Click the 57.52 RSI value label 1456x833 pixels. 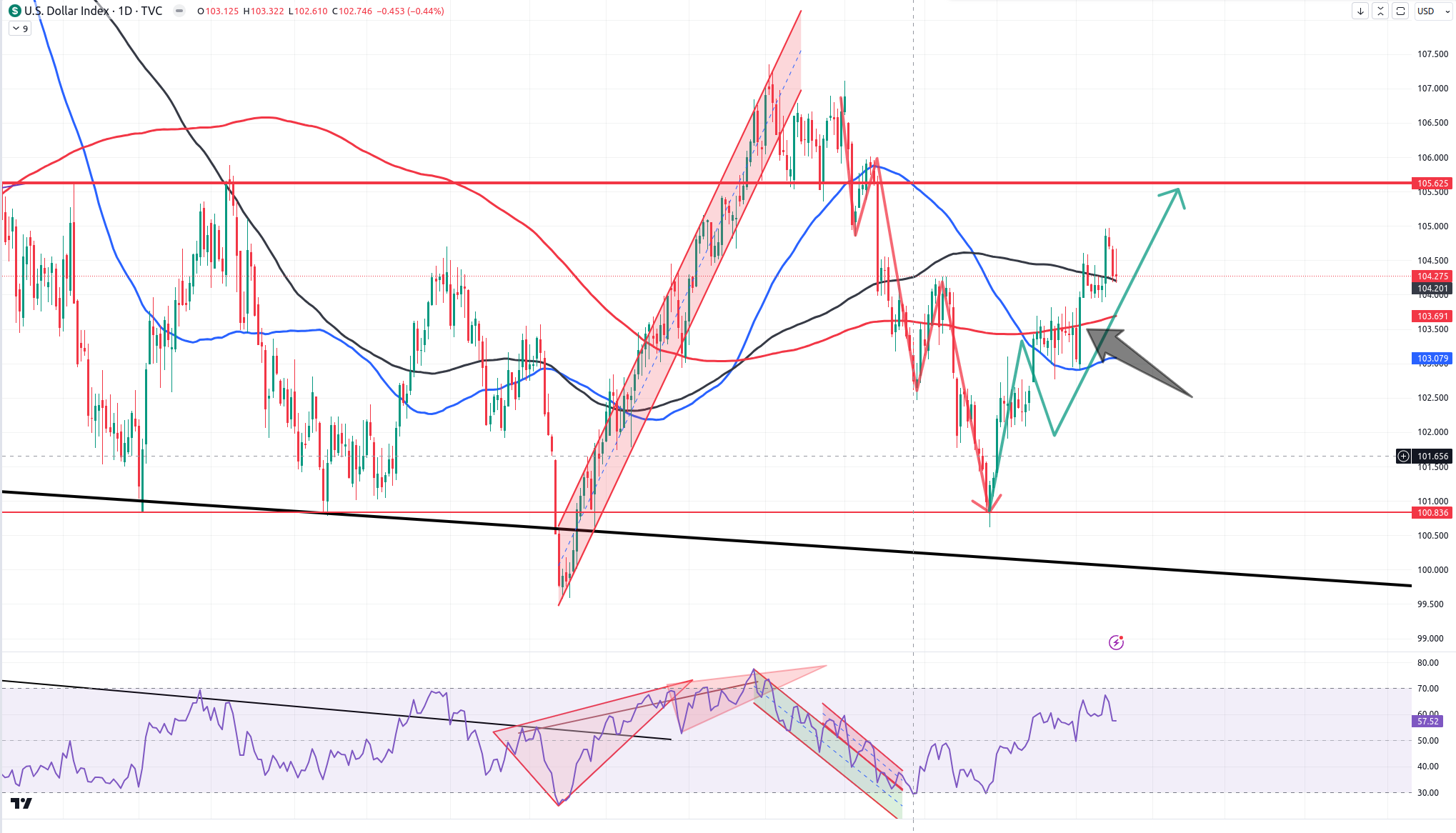(1427, 722)
